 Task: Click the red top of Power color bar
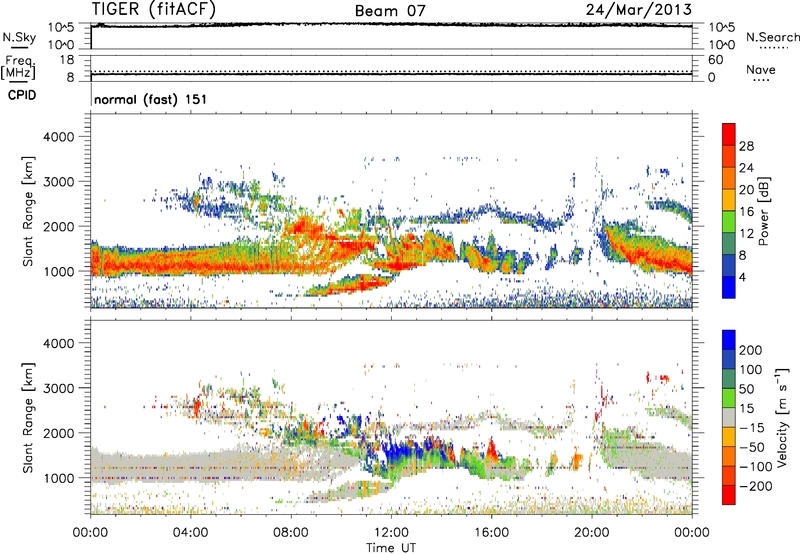[x=729, y=134]
